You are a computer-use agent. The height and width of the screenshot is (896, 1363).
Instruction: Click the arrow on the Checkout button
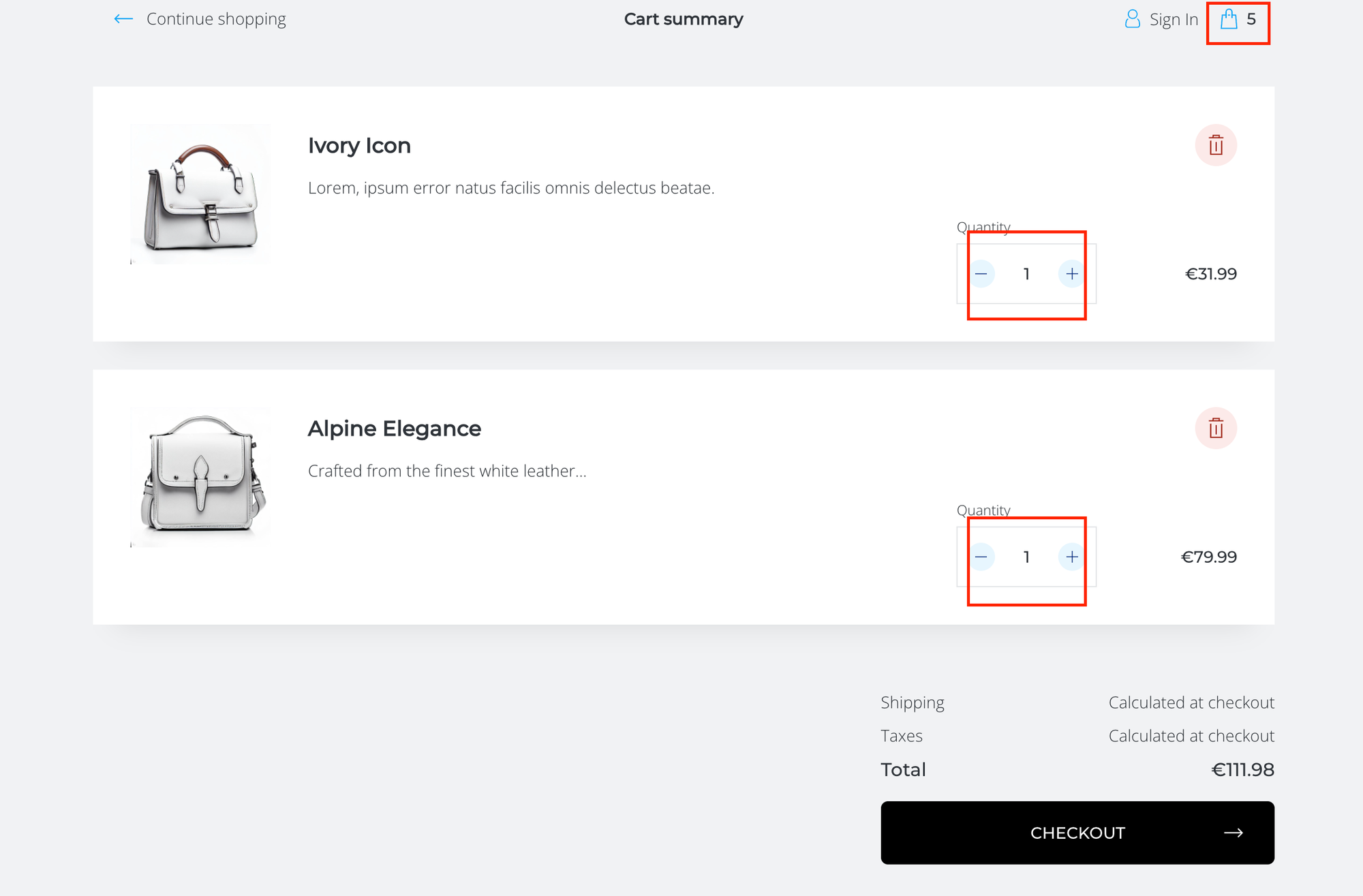(1233, 833)
